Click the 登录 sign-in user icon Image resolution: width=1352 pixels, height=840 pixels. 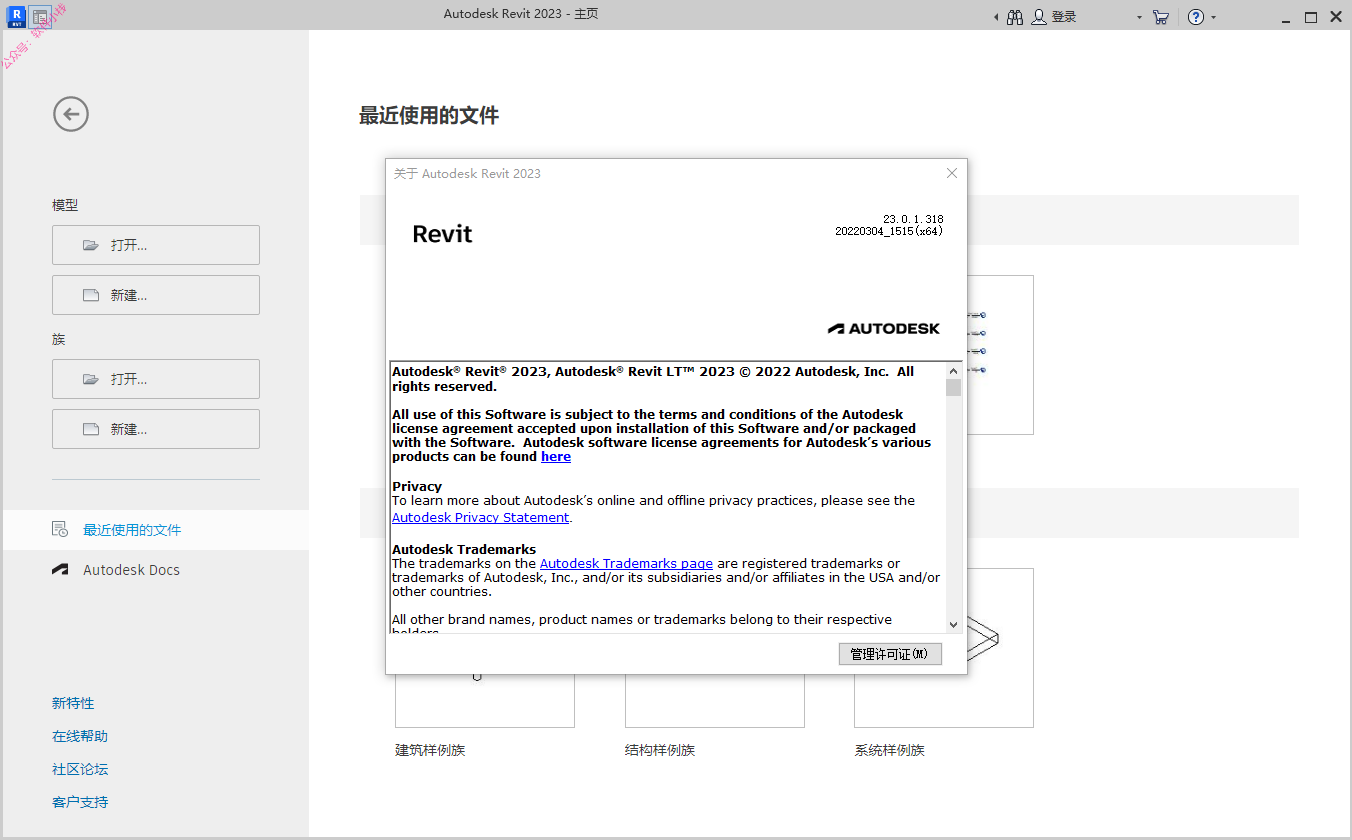[x=1039, y=17]
